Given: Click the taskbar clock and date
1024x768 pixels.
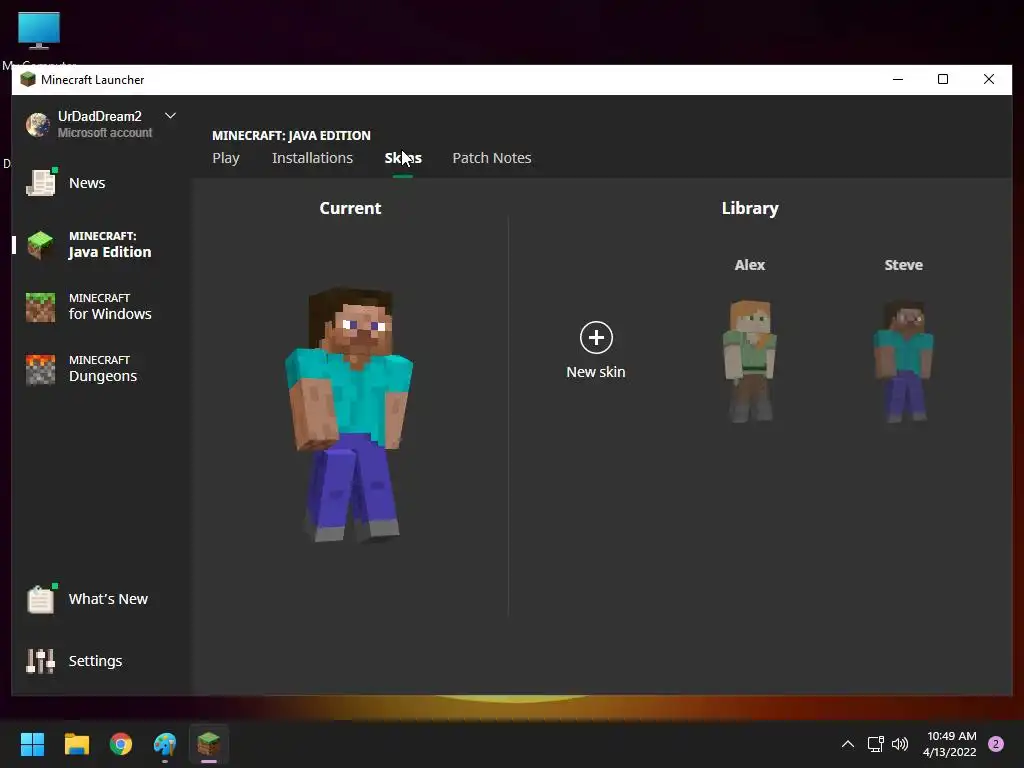Looking at the screenshot, I should click(x=951, y=744).
